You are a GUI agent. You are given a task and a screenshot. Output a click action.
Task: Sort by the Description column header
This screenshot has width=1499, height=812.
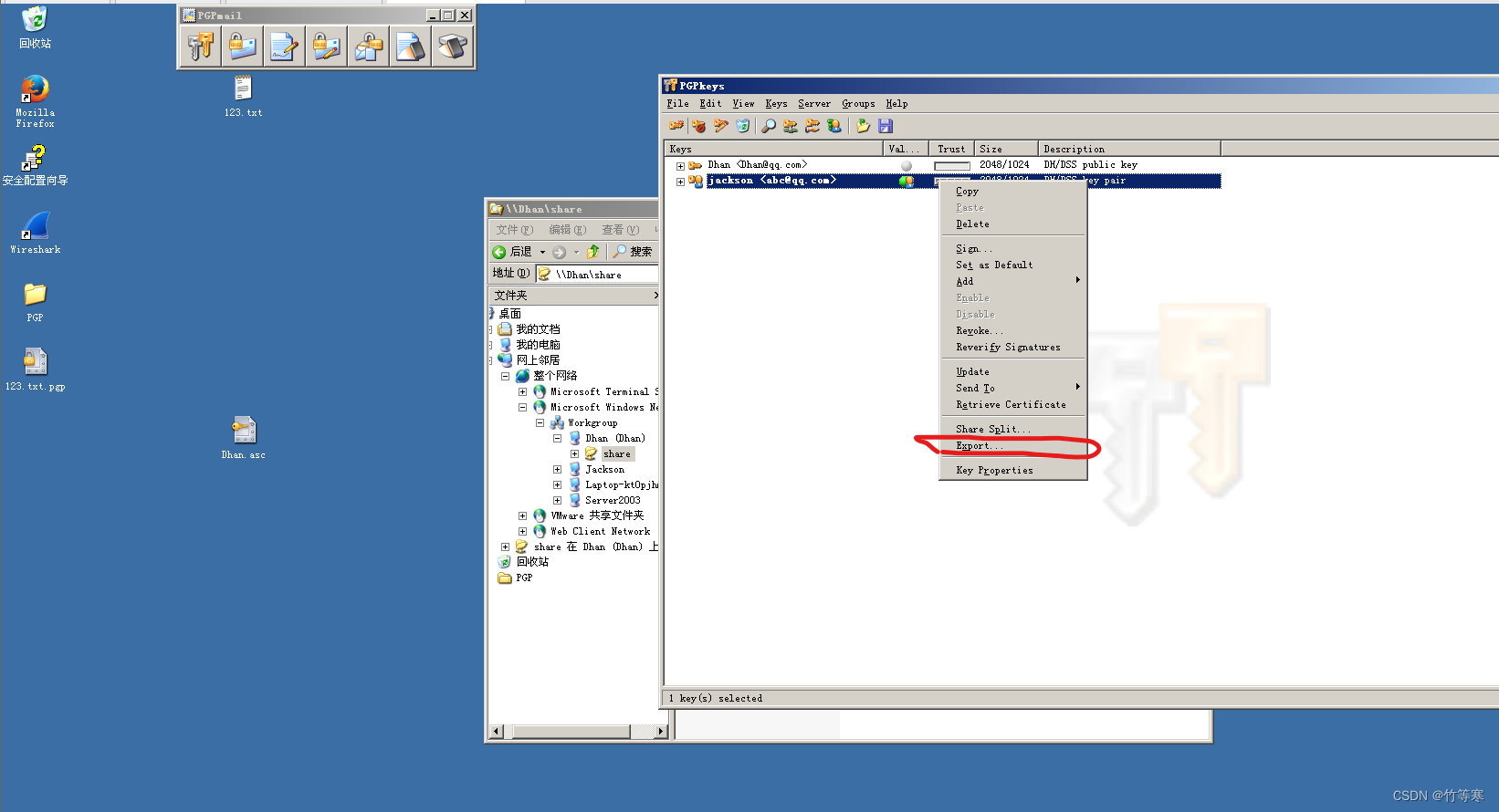click(1129, 149)
